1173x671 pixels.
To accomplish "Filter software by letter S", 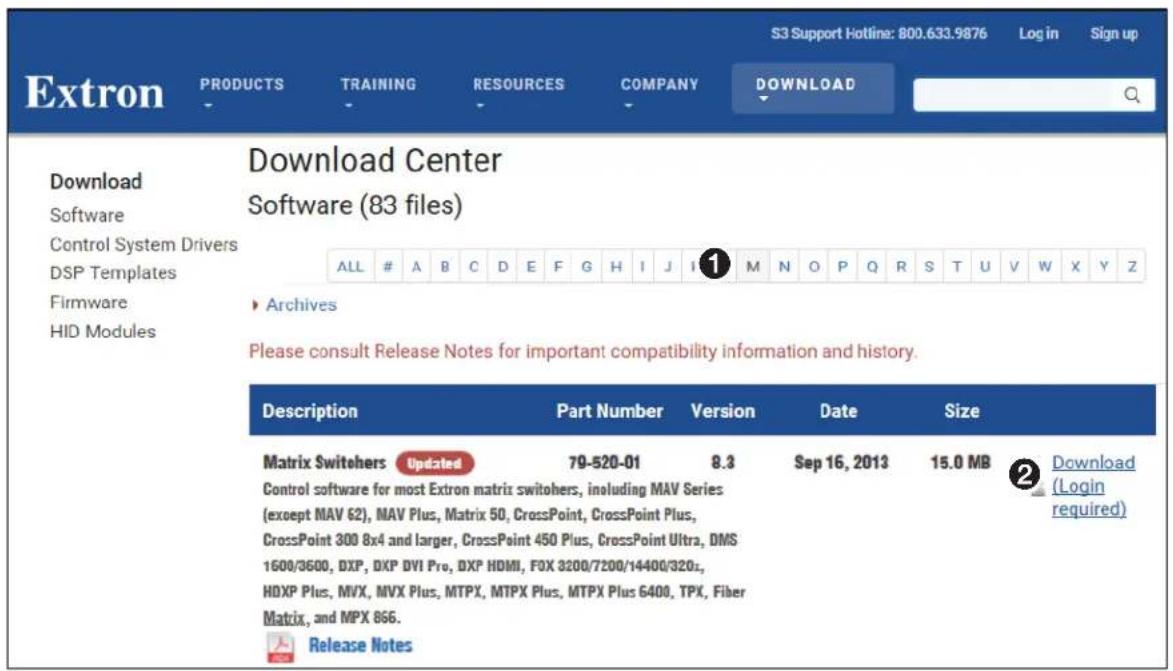I will tap(928, 266).
